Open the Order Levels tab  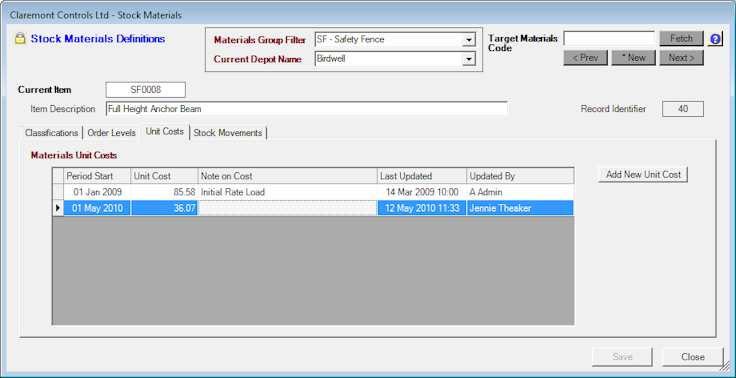112,133
